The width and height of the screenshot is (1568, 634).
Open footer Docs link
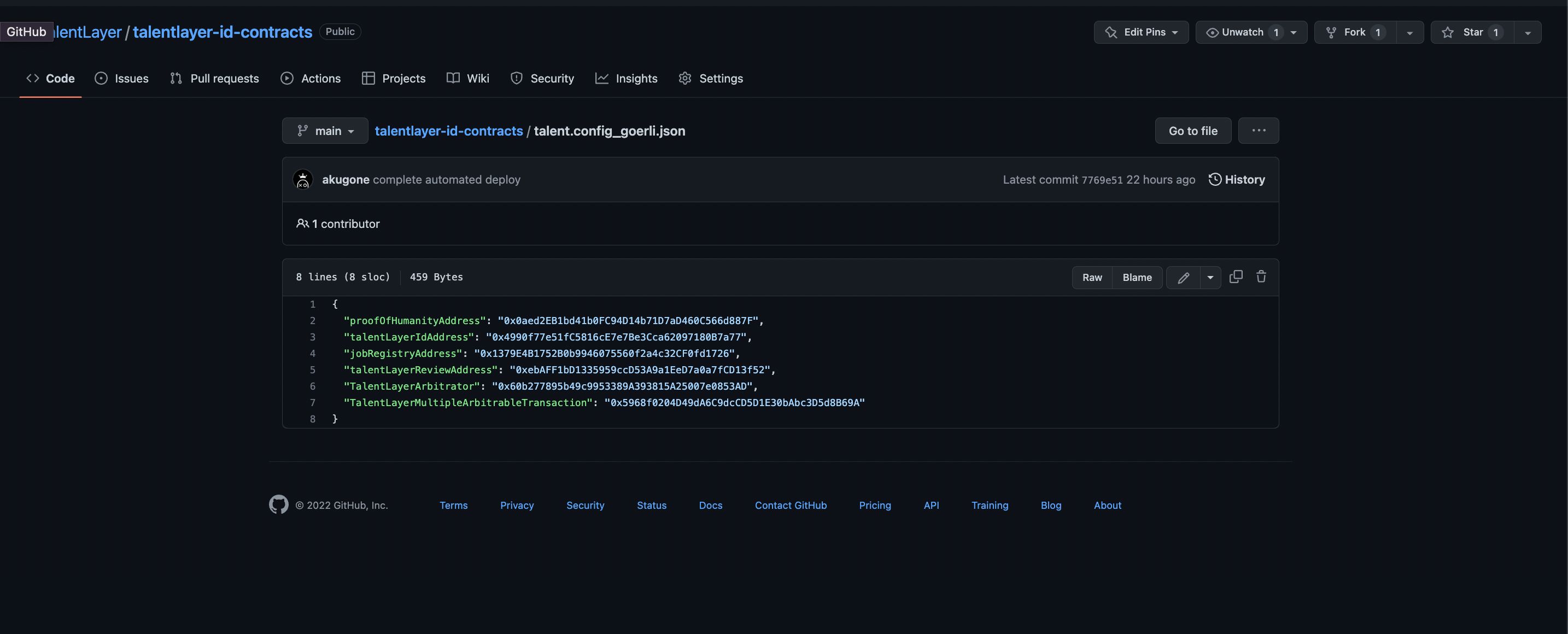(x=710, y=505)
